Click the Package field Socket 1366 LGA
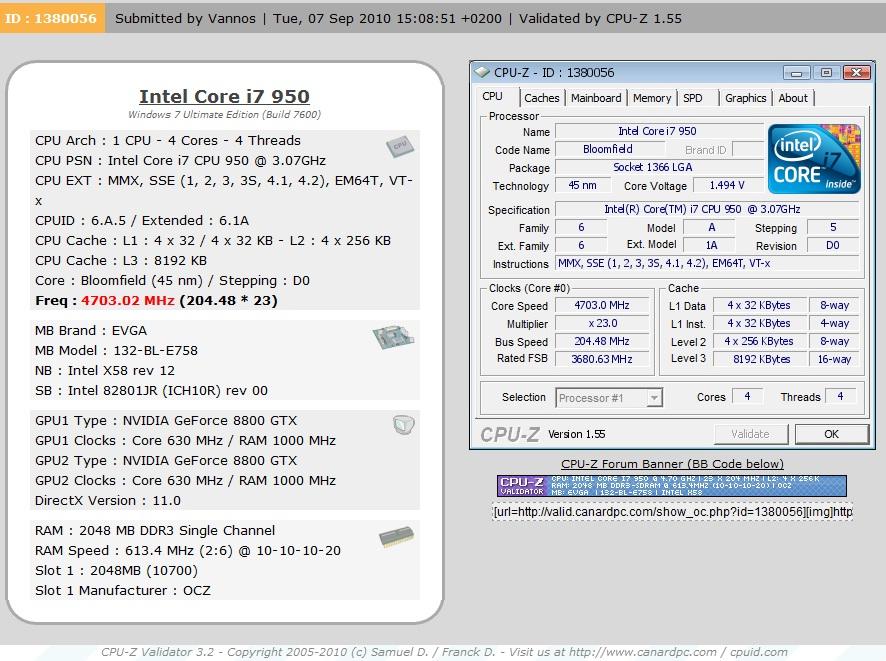This screenshot has height=661, width=886. [x=658, y=167]
